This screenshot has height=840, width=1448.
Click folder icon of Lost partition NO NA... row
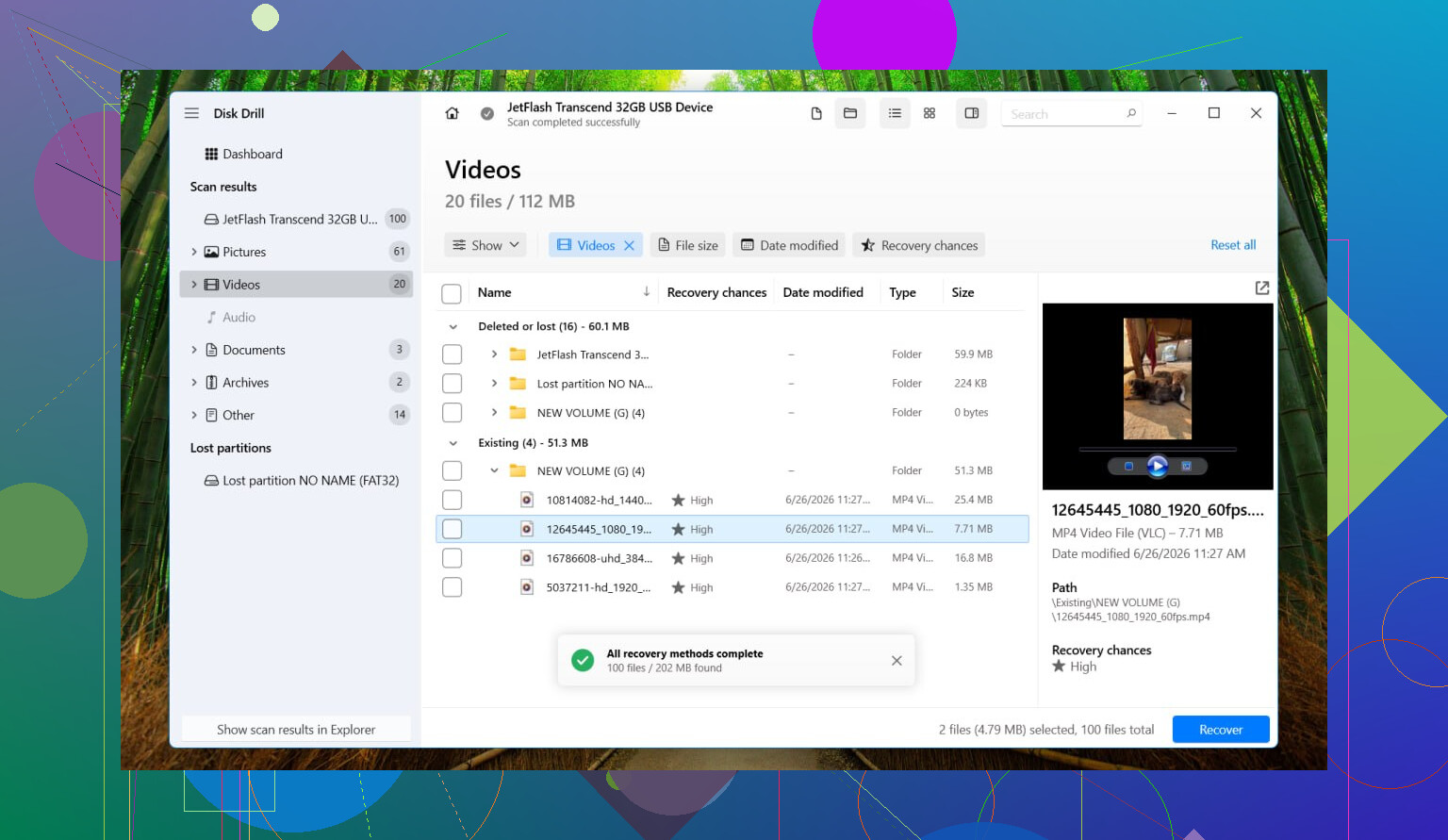[518, 384]
